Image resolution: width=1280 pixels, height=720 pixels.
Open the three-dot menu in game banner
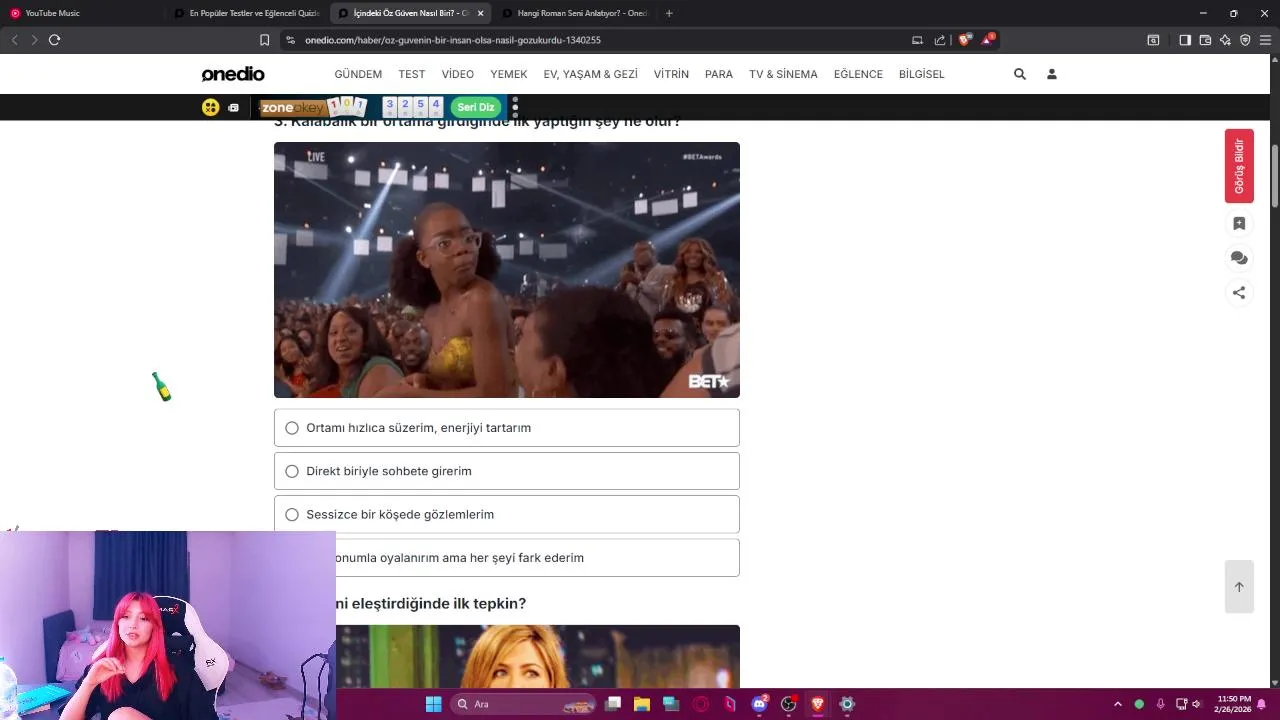[x=515, y=107]
